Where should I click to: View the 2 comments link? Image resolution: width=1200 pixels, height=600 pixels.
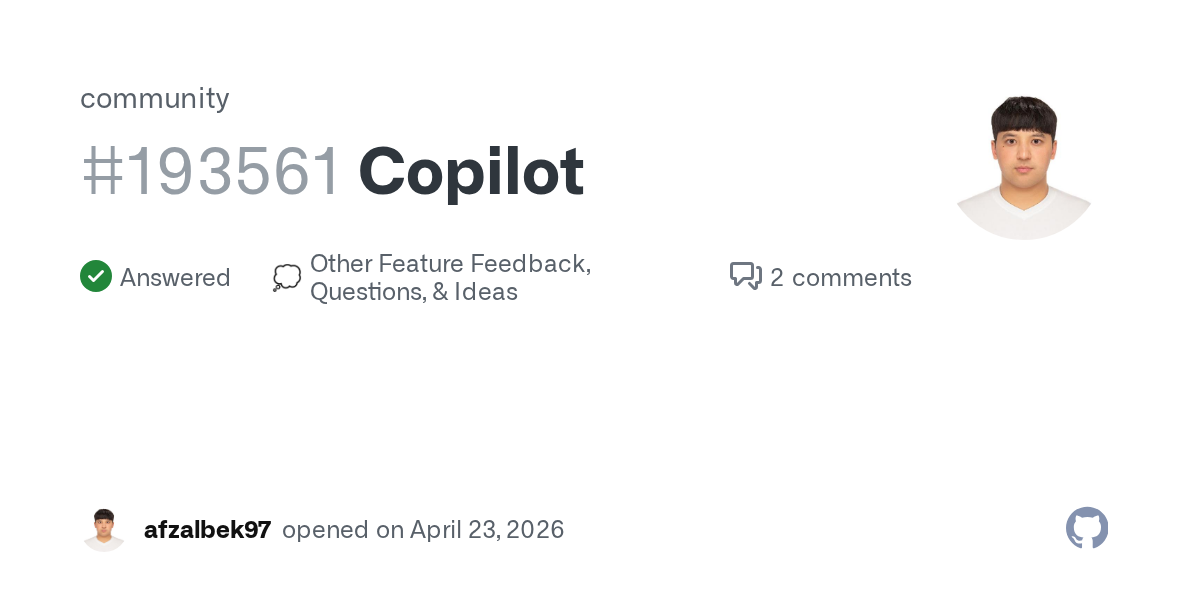pyautogui.click(x=840, y=277)
